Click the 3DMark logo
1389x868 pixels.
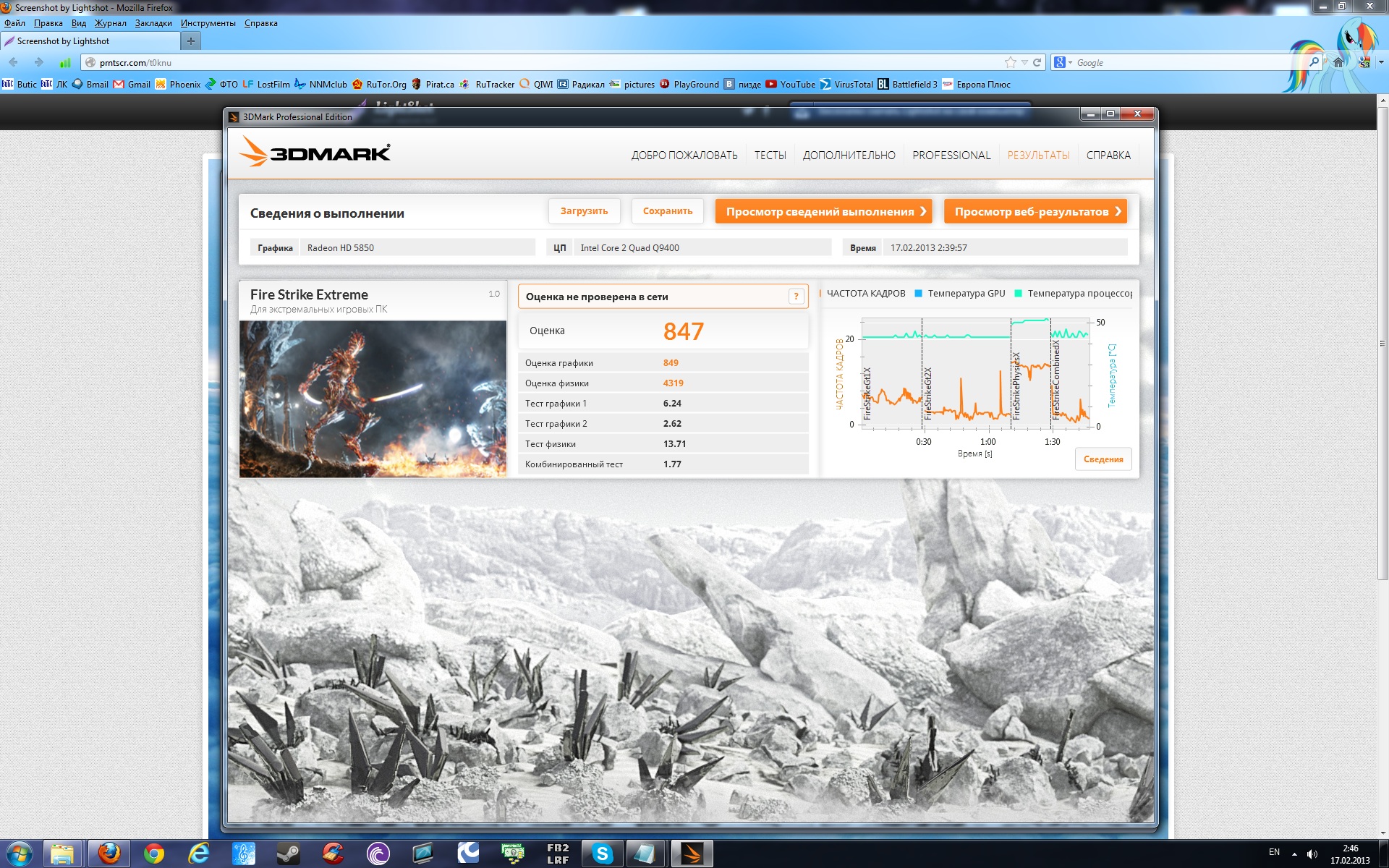(x=315, y=152)
